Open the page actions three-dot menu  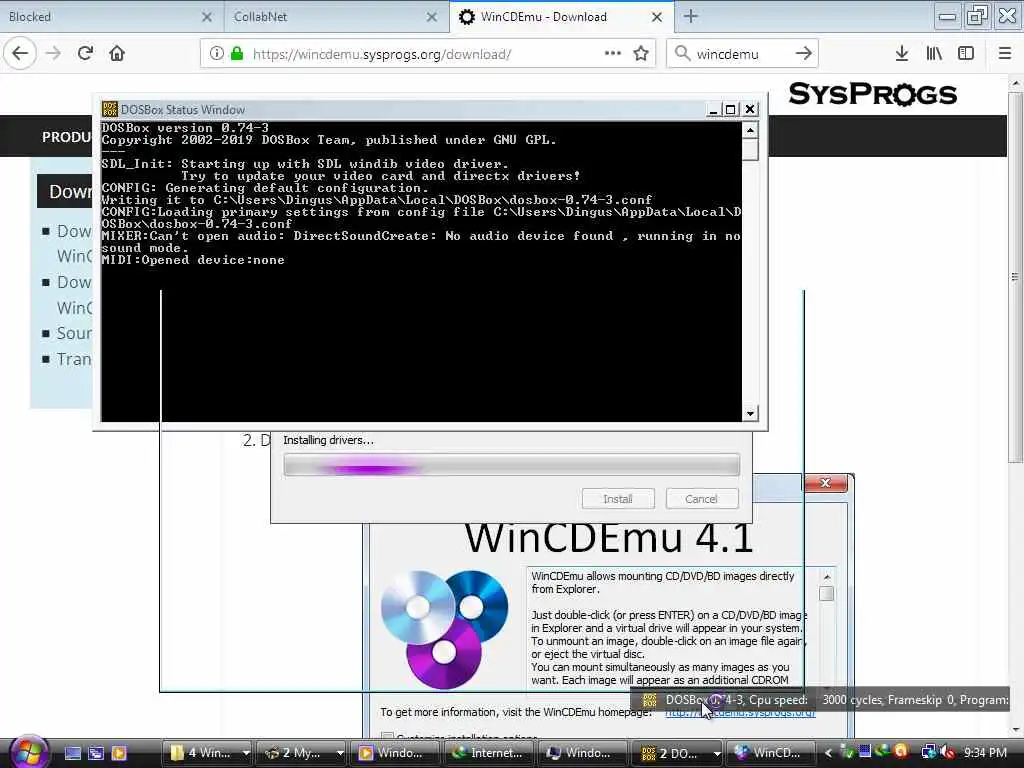(613, 54)
